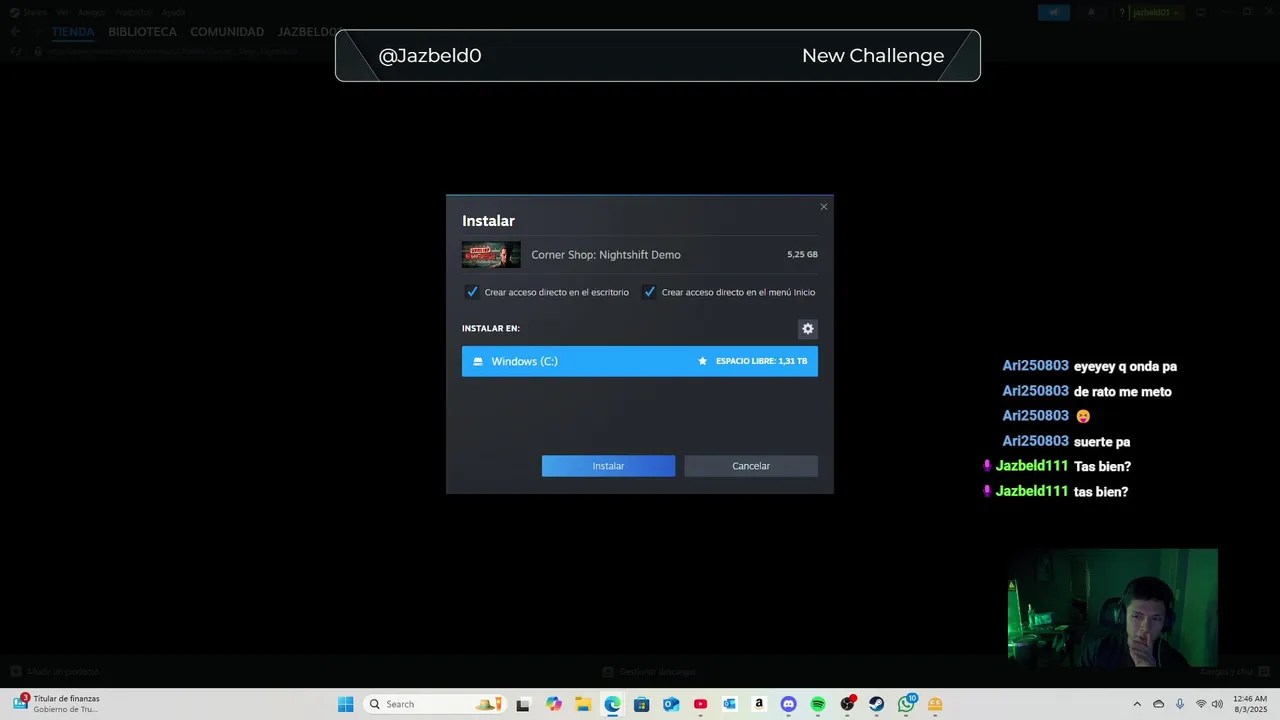This screenshot has width=1280, height=720.
Task: Switch to Steam via taskbar icon
Action: click(x=876, y=704)
